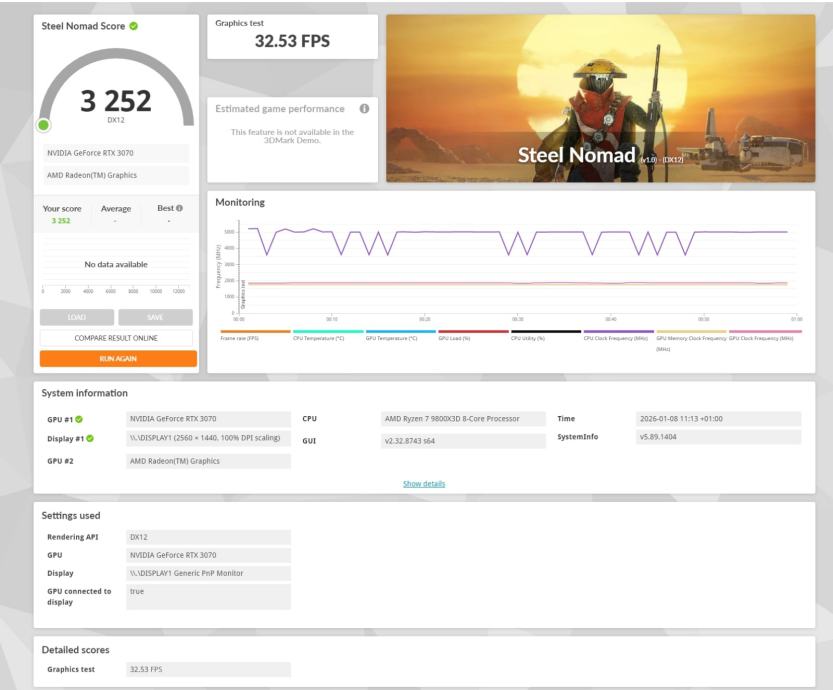Click the green checkmark beside Steel Nomad Score
This screenshot has height=690, width=833.
[x=134, y=26]
